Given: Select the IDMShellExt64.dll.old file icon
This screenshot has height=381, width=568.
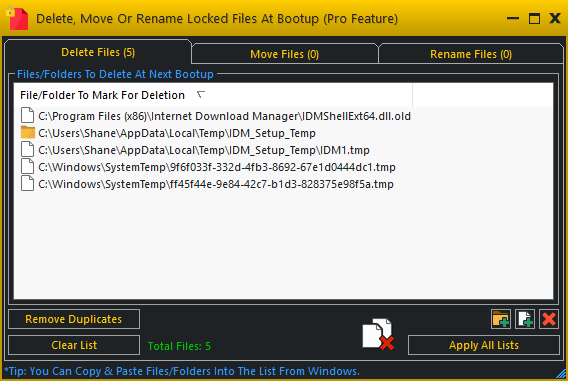Looking at the screenshot, I should pyautogui.click(x=28, y=116).
